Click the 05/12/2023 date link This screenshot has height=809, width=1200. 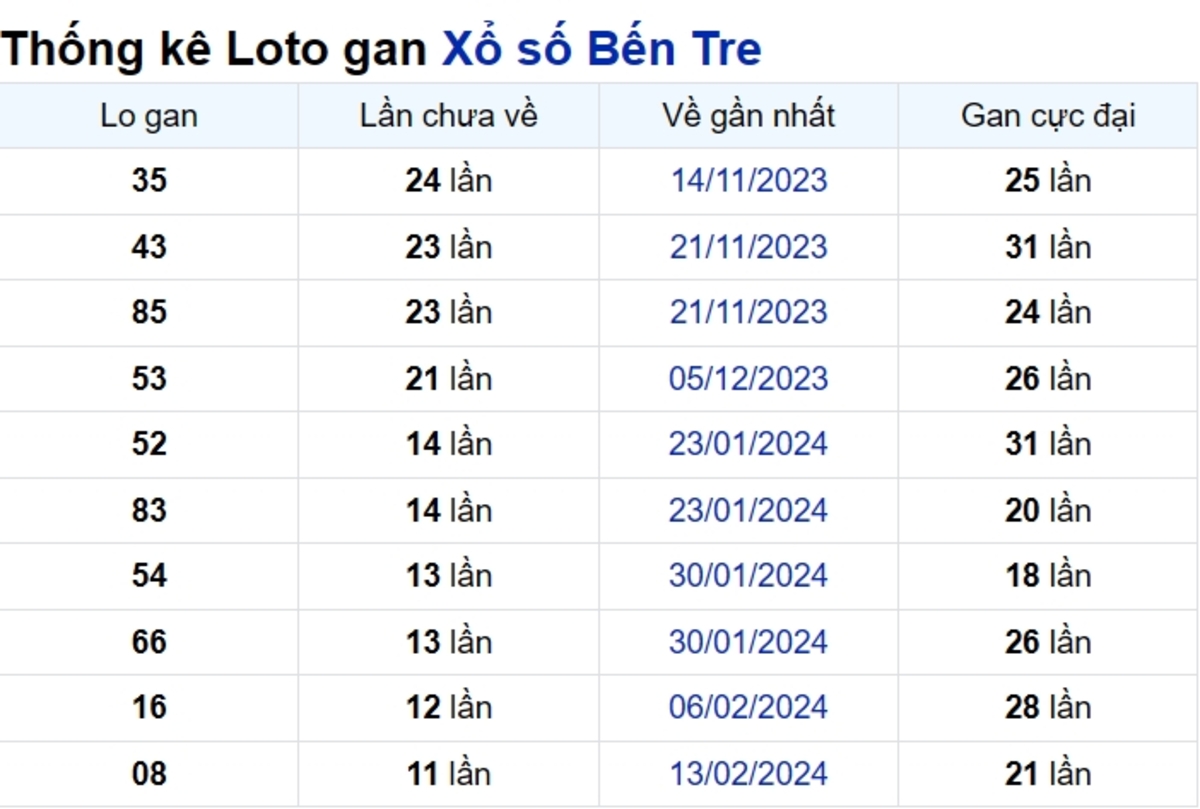coord(749,379)
